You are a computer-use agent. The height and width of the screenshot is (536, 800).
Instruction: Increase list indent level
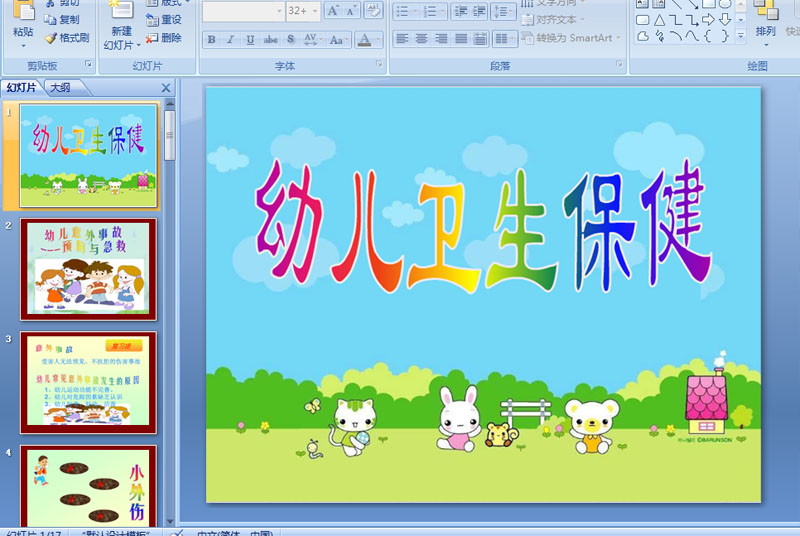pos(479,11)
